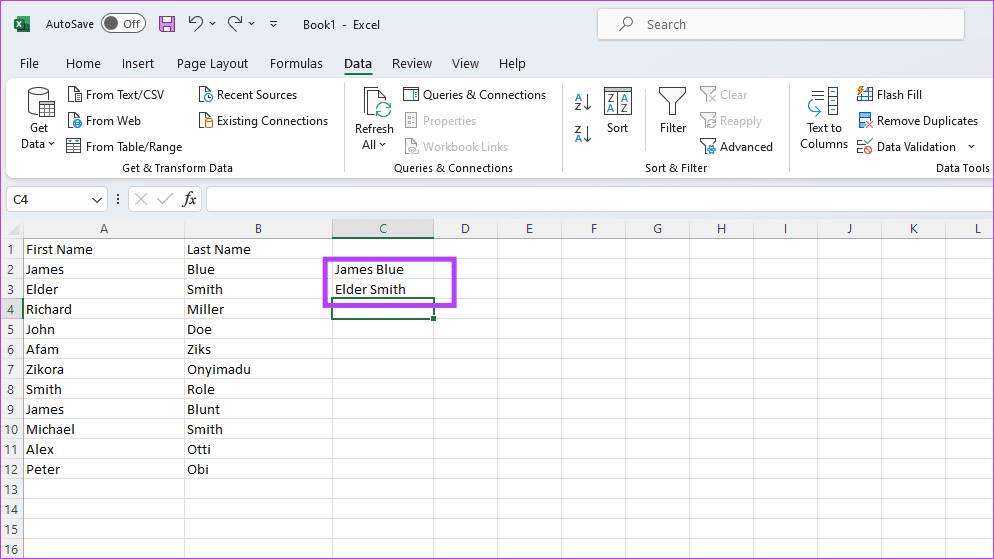Open the Help tab
Screen dimensions: 994x559
click(x=512, y=63)
